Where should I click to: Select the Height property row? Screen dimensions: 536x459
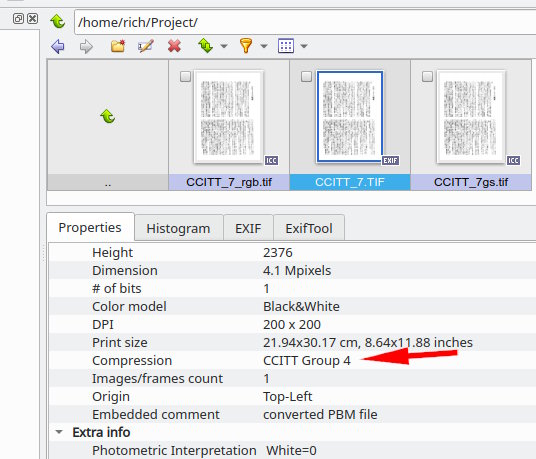click(293, 253)
